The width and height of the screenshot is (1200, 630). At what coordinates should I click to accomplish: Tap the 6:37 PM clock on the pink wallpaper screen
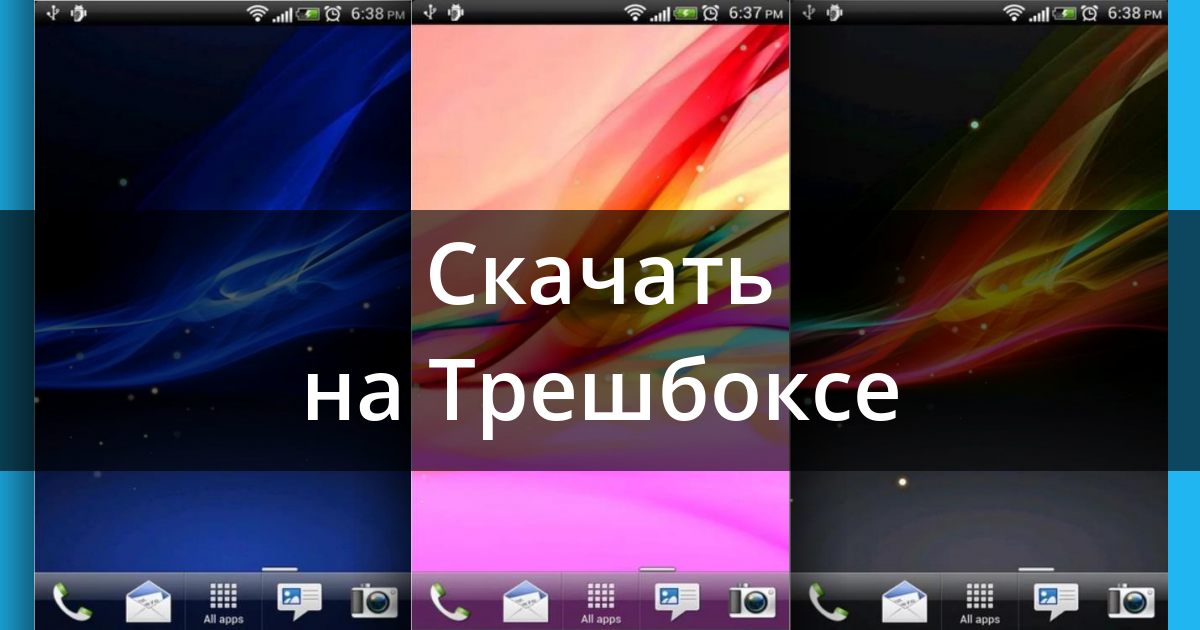coord(754,14)
